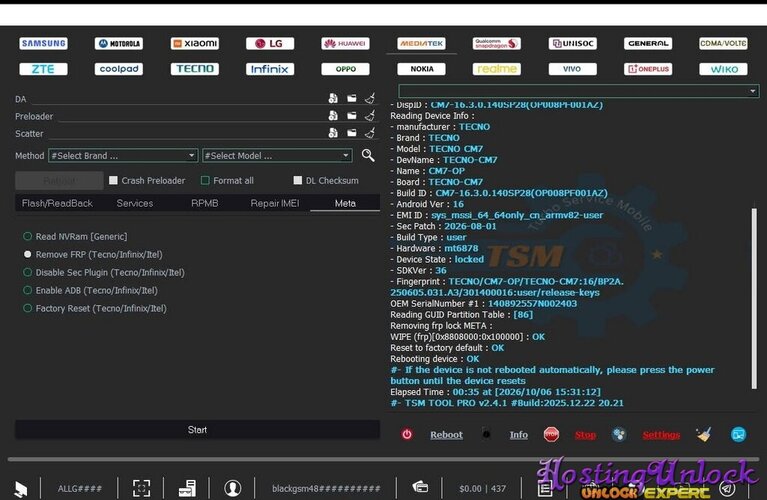This screenshot has width=767, height=500.
Task: Open the user account icon in status bar
Action: click(x=232, y=488)
